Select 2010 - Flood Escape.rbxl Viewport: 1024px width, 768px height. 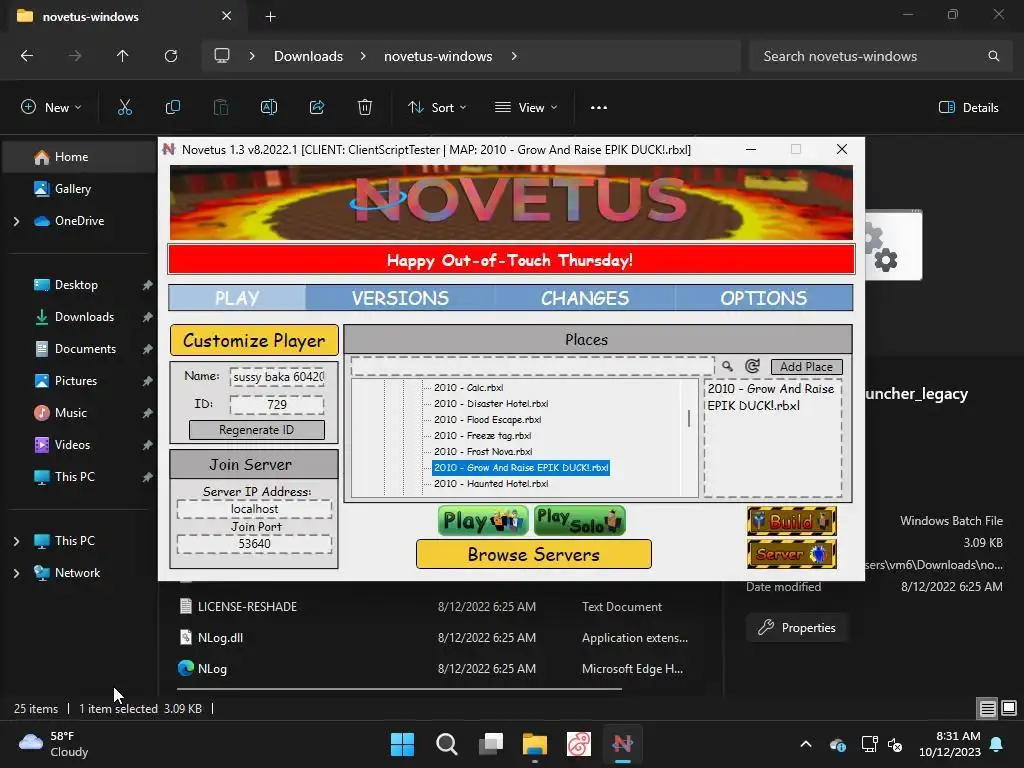(x=487, y=419)
